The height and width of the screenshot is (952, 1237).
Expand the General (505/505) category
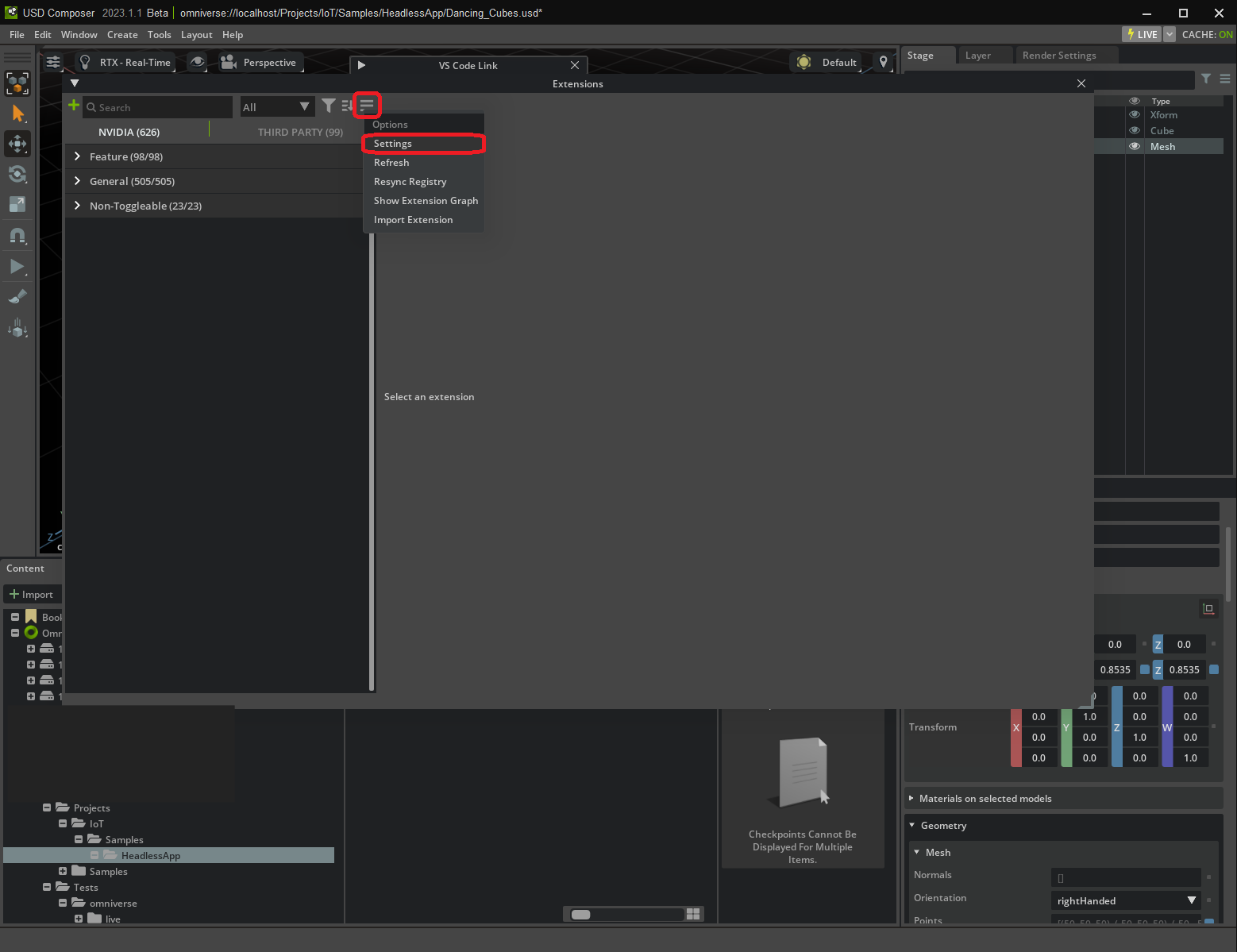tap(77, 181)
